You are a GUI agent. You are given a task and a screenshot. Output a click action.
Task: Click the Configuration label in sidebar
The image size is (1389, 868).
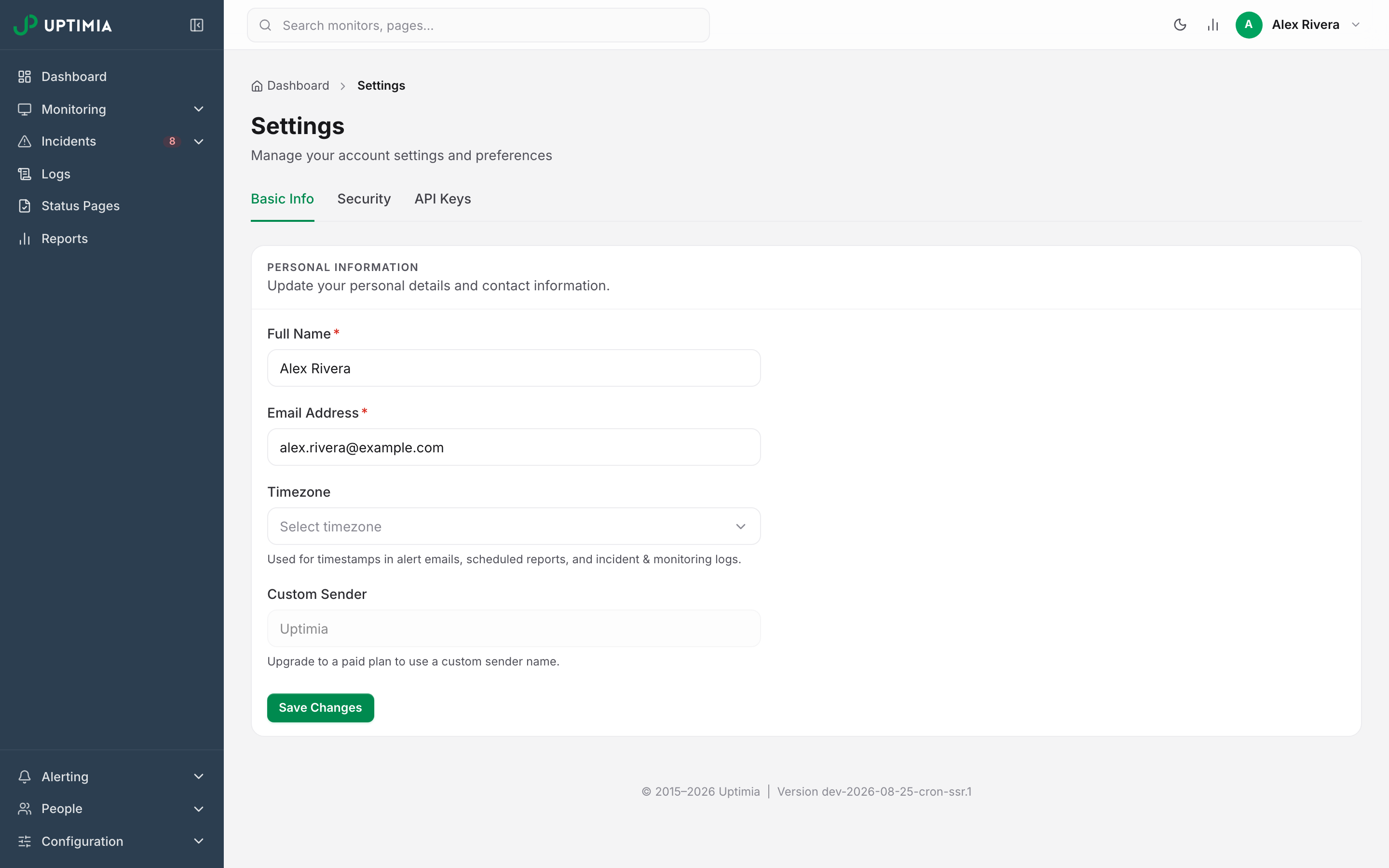coord(82,841)
